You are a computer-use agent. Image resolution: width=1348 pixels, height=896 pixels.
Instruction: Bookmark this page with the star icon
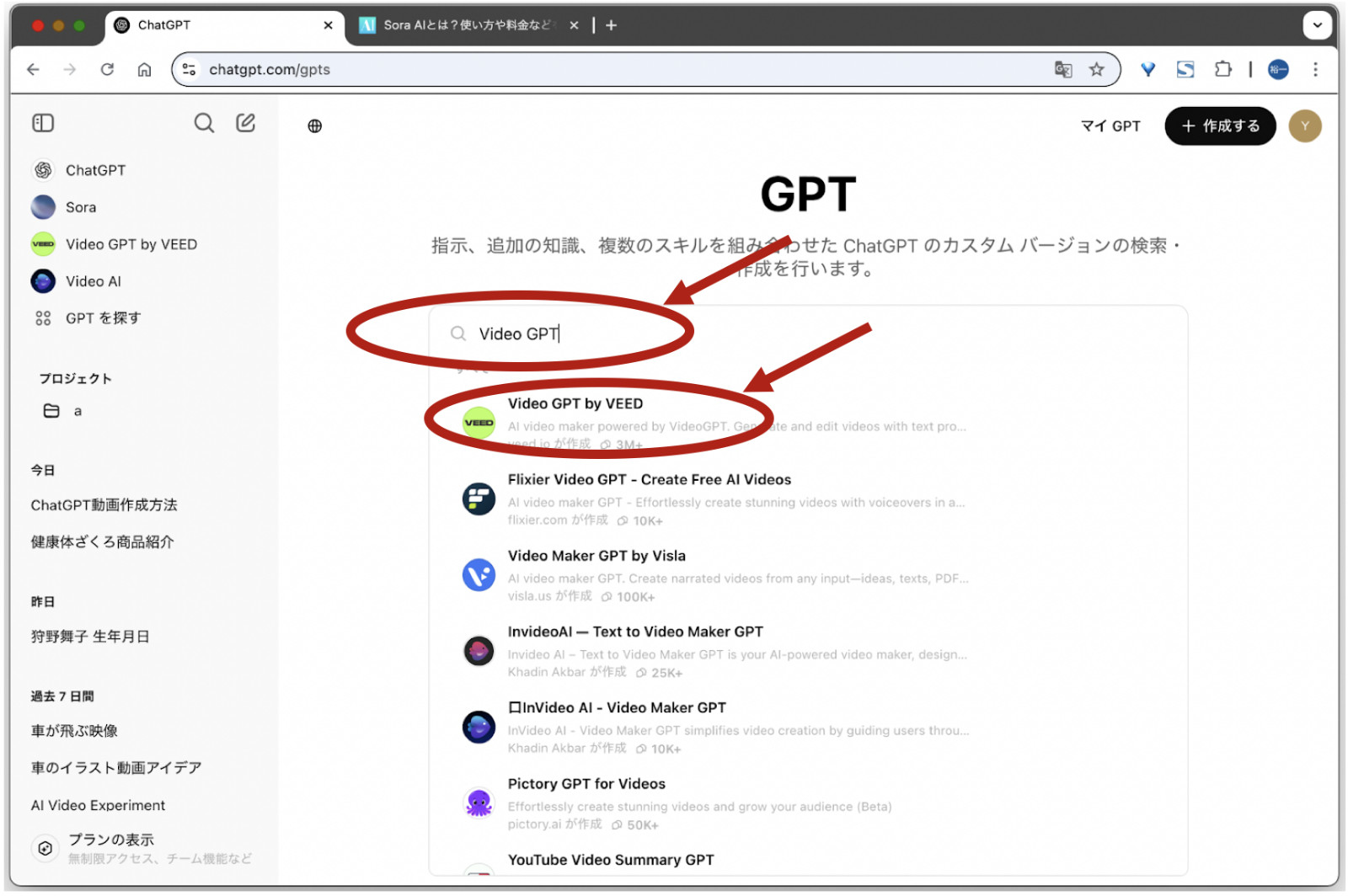1096,70
